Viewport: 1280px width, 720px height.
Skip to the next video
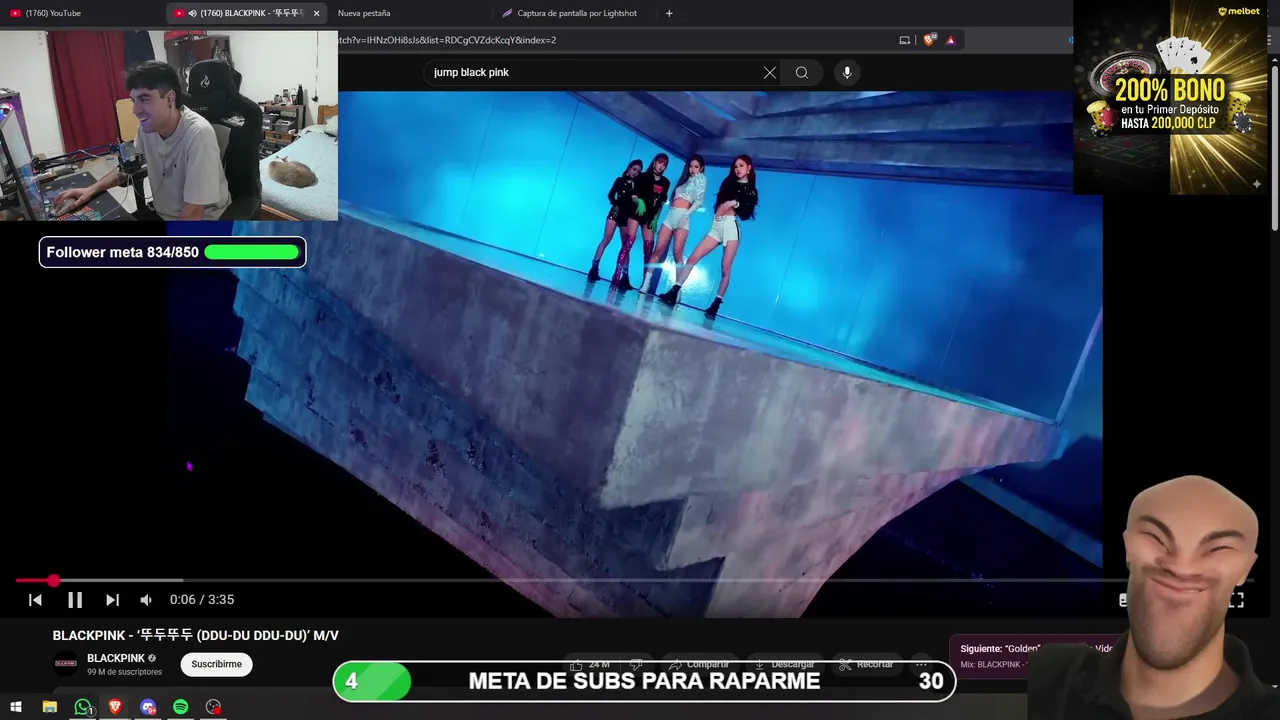[x=112, y=600]
